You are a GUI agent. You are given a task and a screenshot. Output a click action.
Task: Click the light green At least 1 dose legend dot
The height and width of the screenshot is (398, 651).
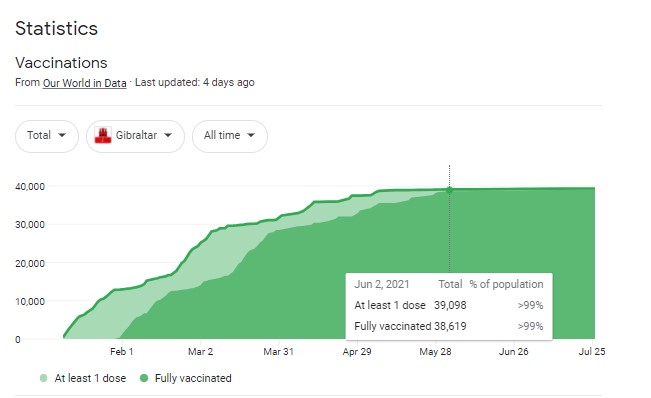[x=44, y=378]
